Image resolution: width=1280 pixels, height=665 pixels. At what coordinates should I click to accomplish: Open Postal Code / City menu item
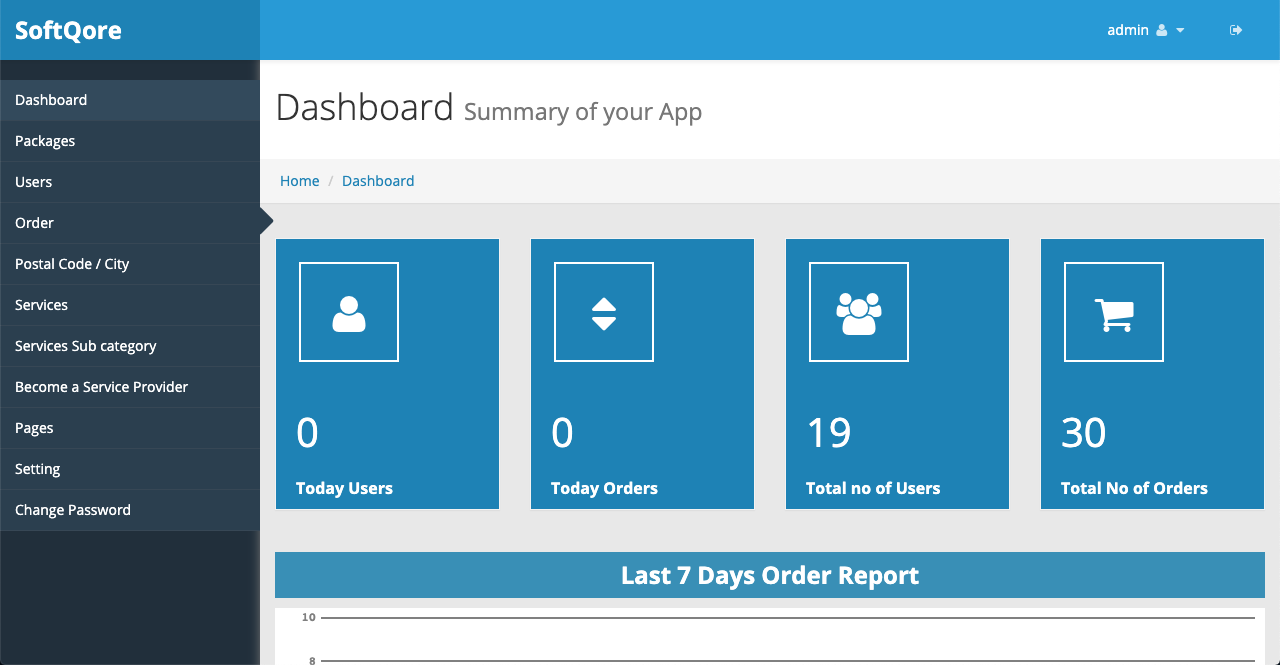point(130,264)
